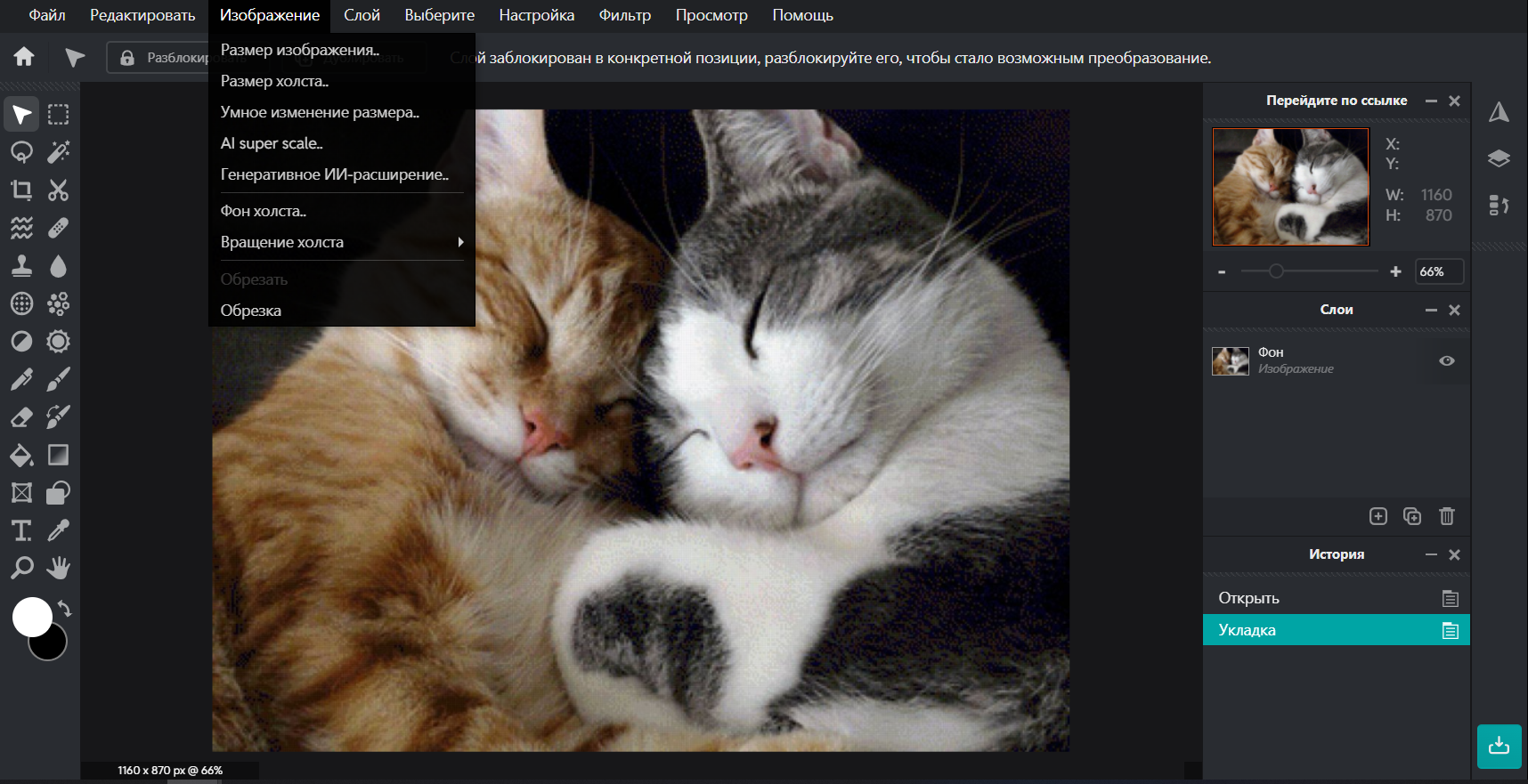Click the white foreground color swatch
The height and width of the screenshot is (784, 1528).
click(x=31, y=616)
